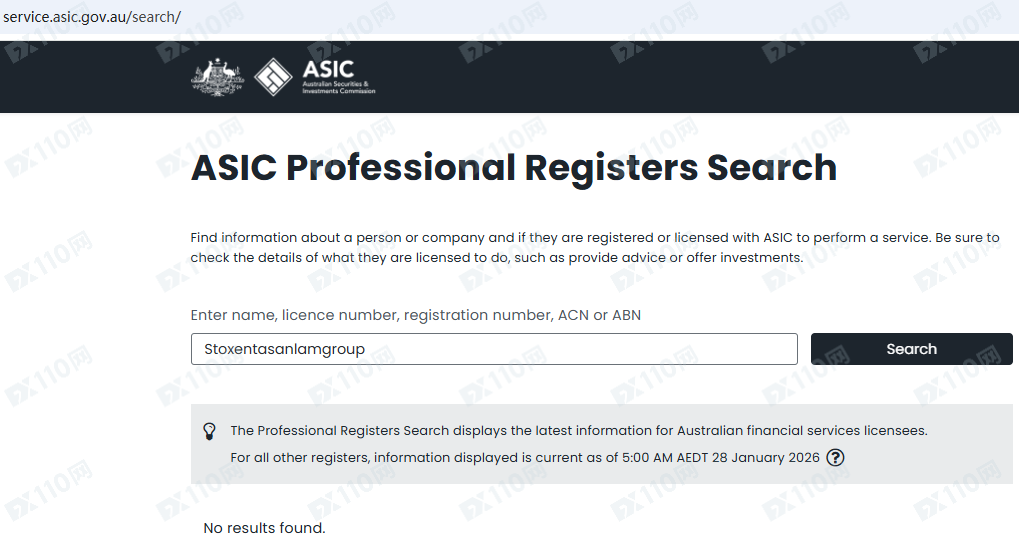Open the question mark help icon
The height and width of the screenshot is (547, 1019).
835,458
